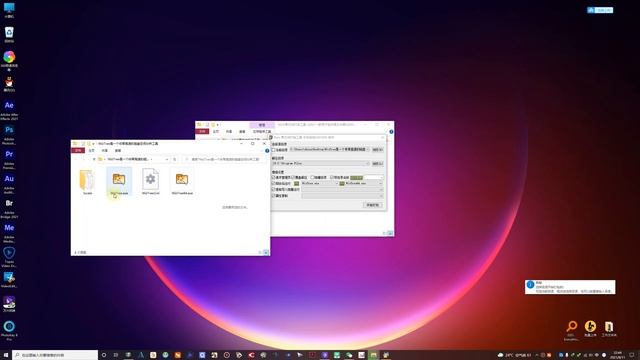
Task: Open the Action Center notification icon
Action: click(632, 355)
